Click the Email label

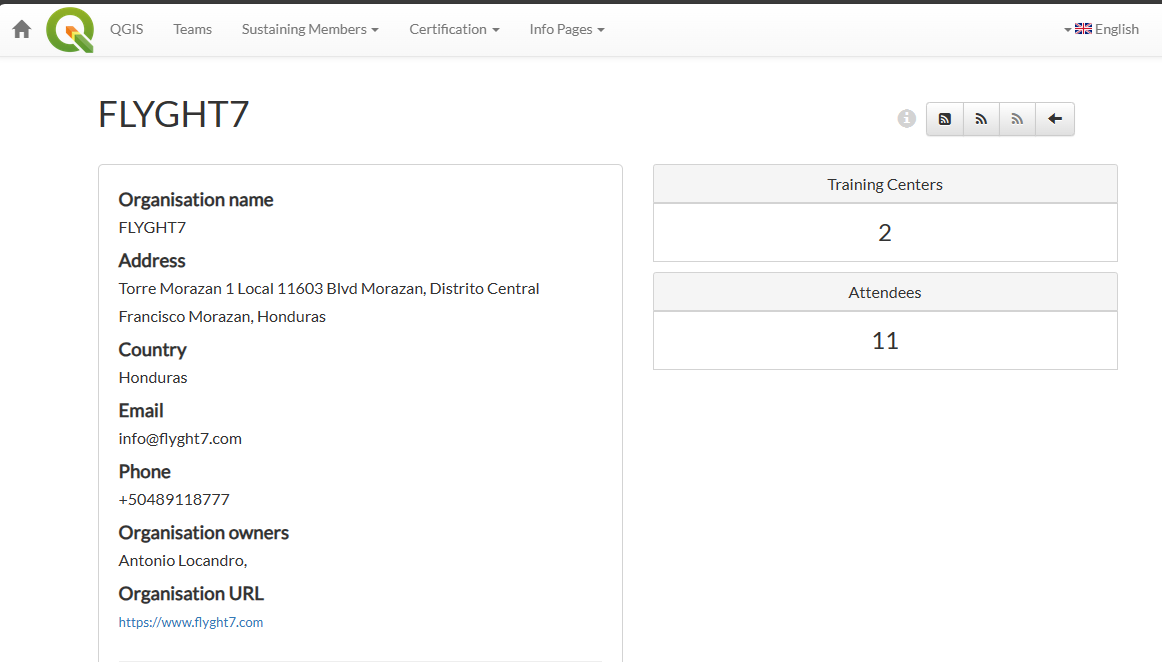tap(141, 410)
